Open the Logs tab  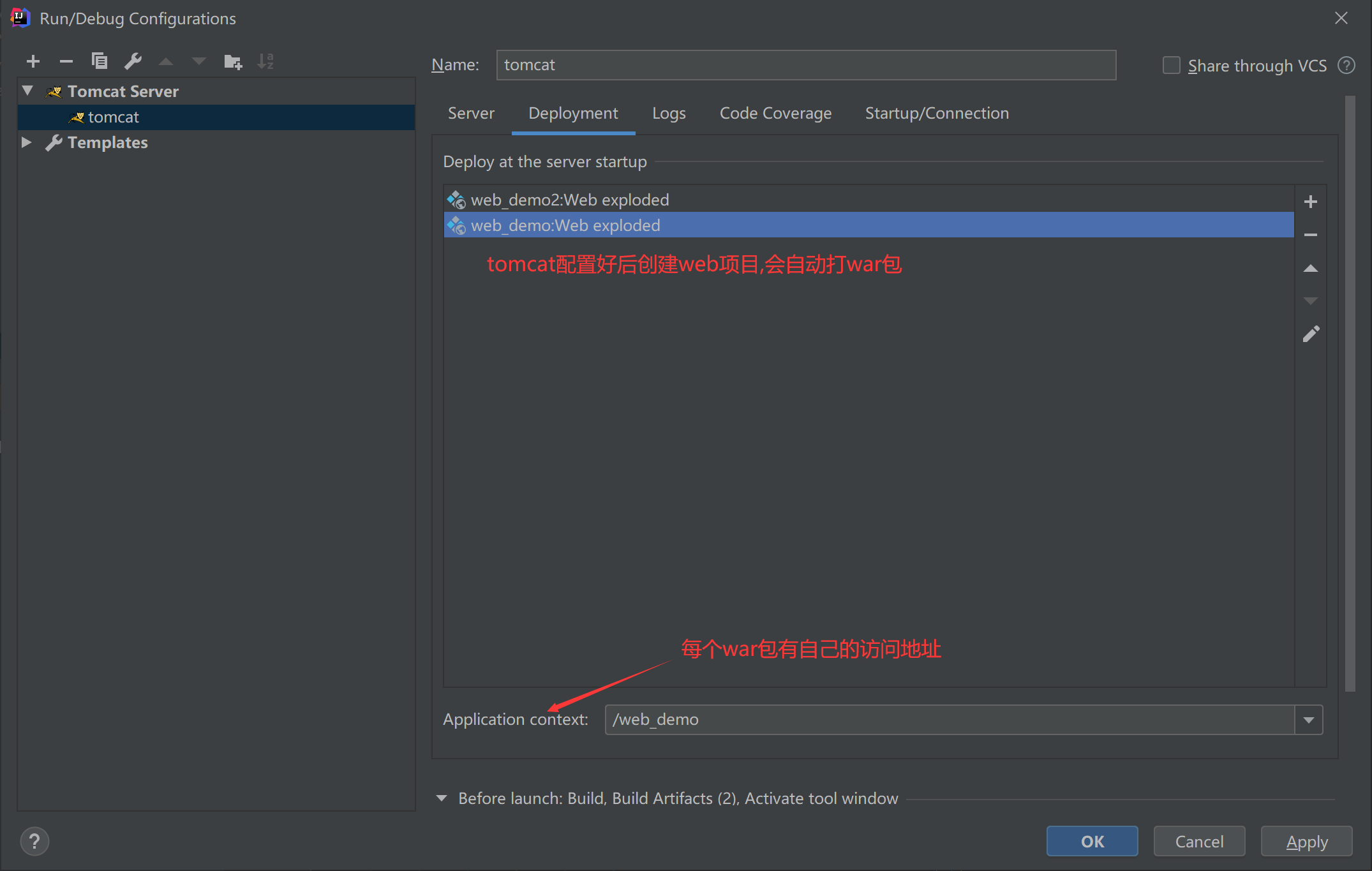pos(669,113)
